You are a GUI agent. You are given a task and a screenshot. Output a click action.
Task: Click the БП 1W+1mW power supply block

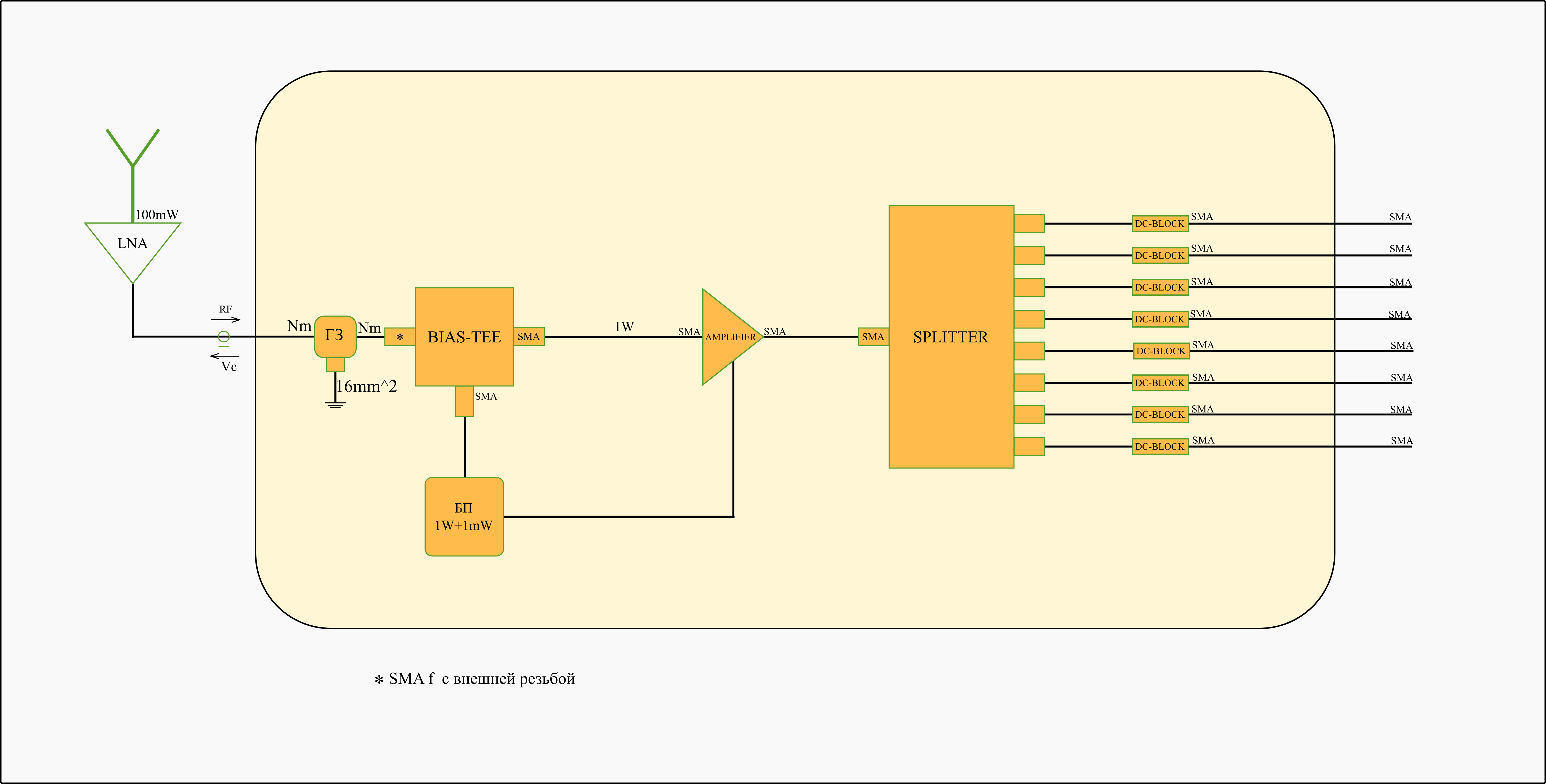tap(464, 516)
